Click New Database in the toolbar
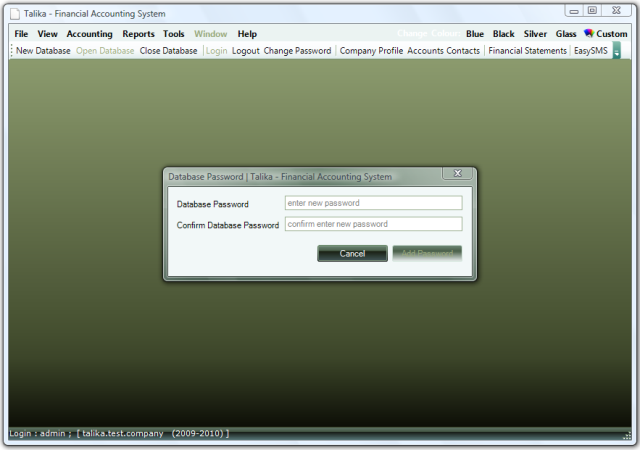640x450 pixels. [43, 51]
